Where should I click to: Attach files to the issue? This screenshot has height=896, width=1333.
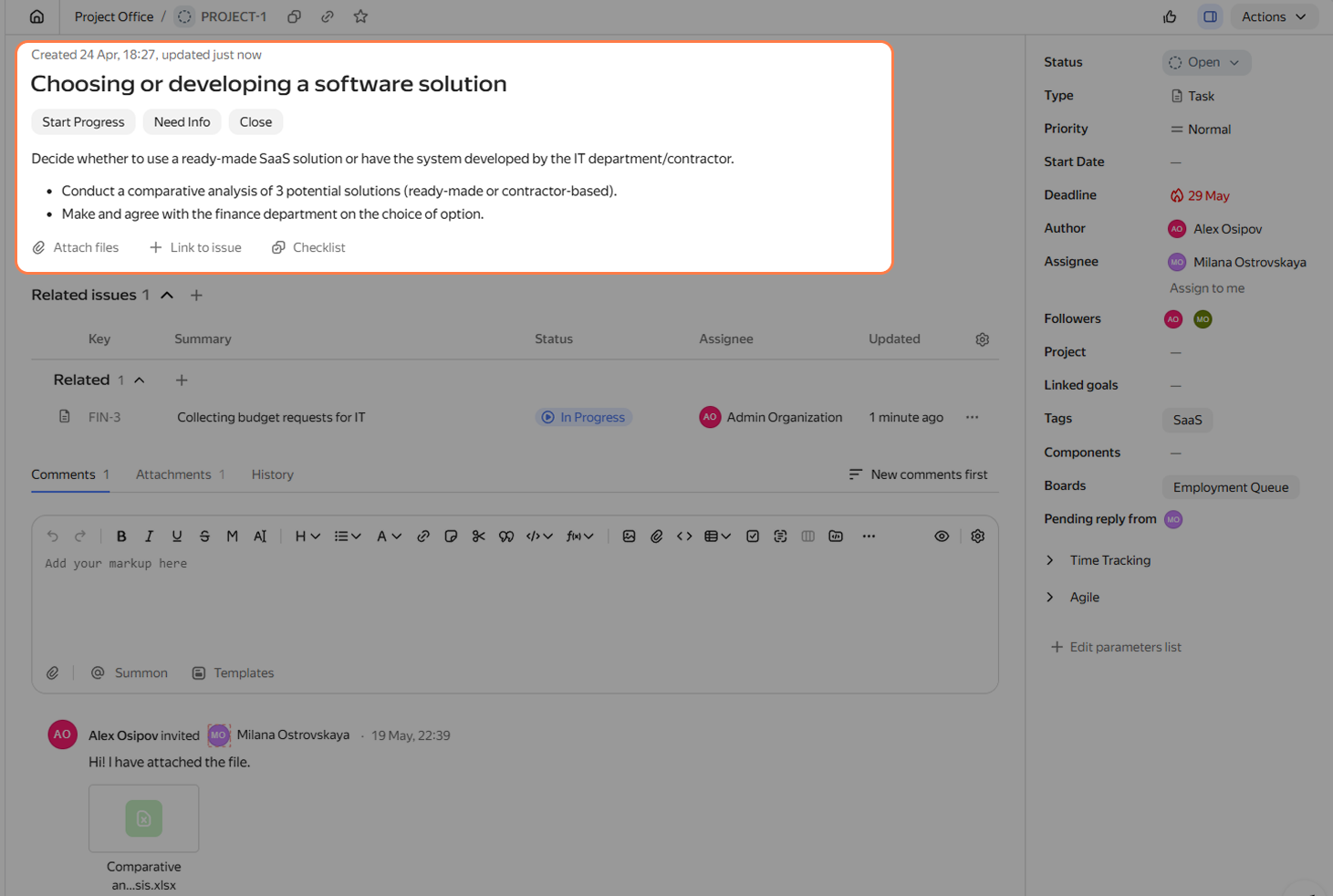click(76, 247)
